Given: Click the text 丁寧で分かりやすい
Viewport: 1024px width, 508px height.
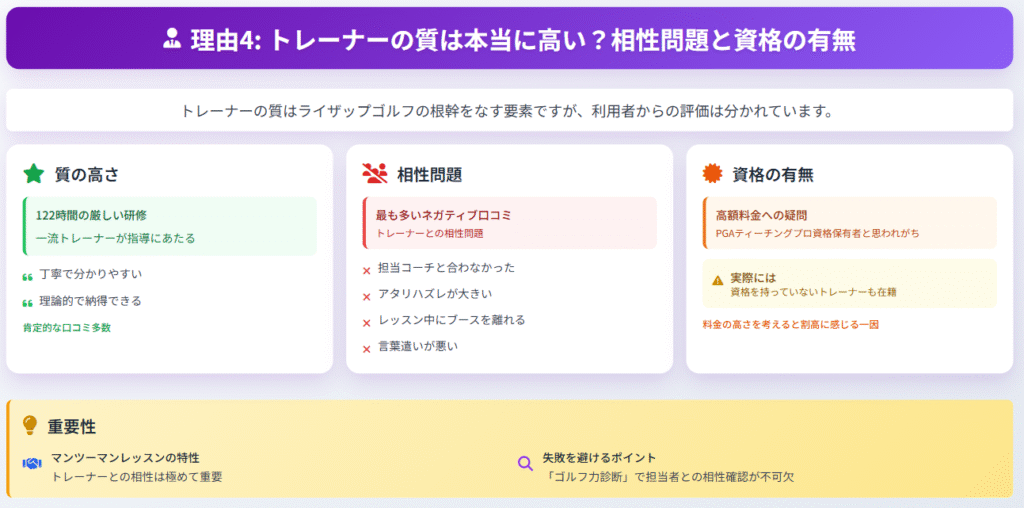Looking at the screenshot, I should [91, 274].
